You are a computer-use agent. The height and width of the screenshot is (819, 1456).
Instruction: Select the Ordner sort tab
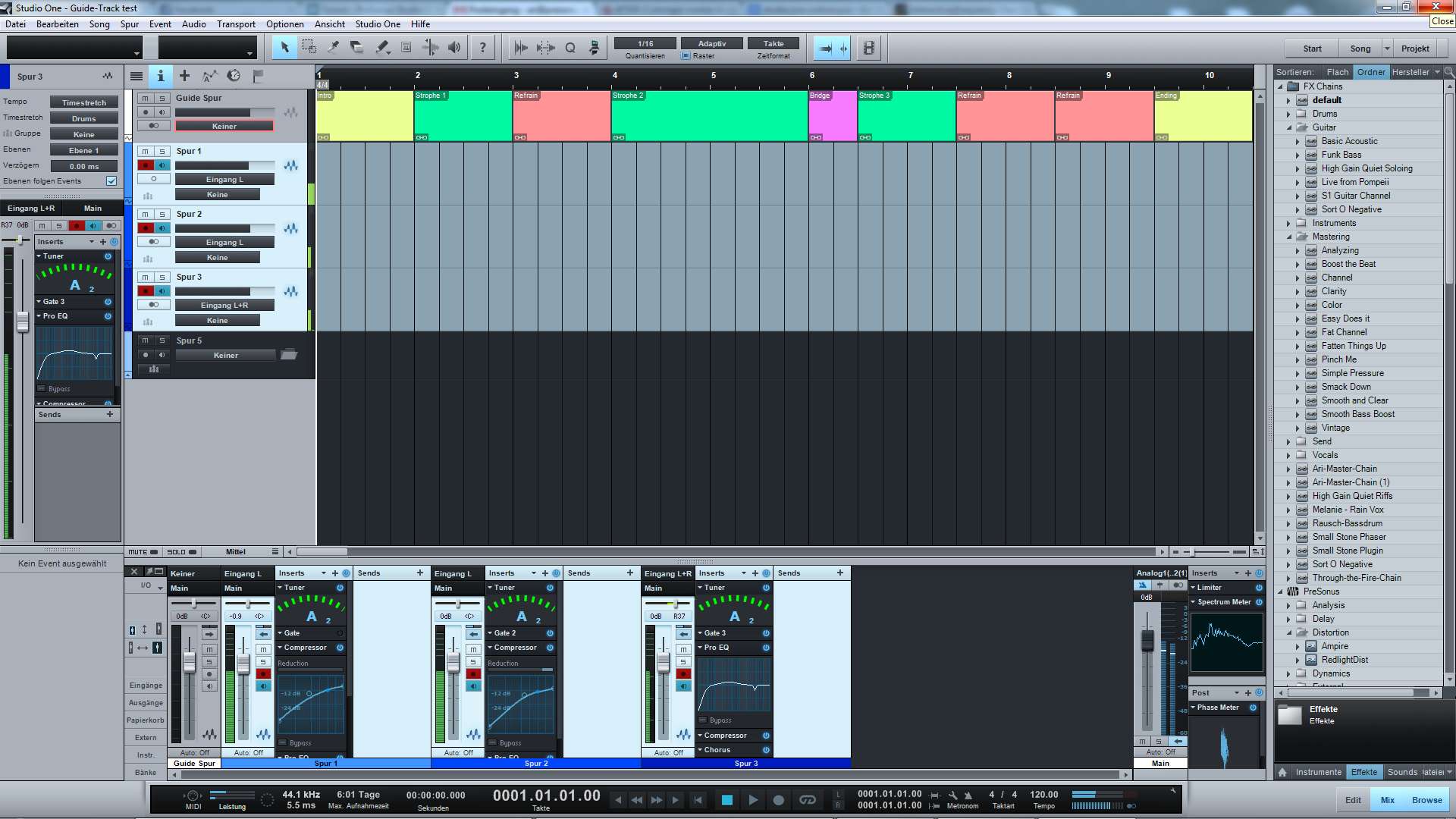1371,72
